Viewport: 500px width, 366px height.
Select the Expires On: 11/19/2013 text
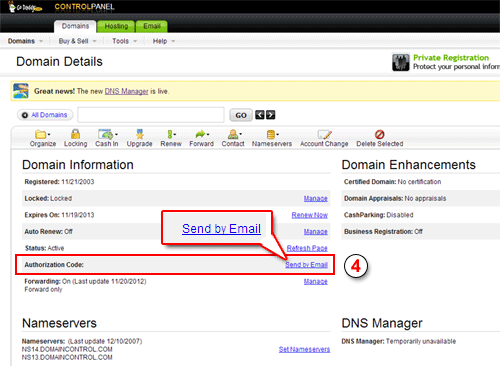(x=59, y=215)
